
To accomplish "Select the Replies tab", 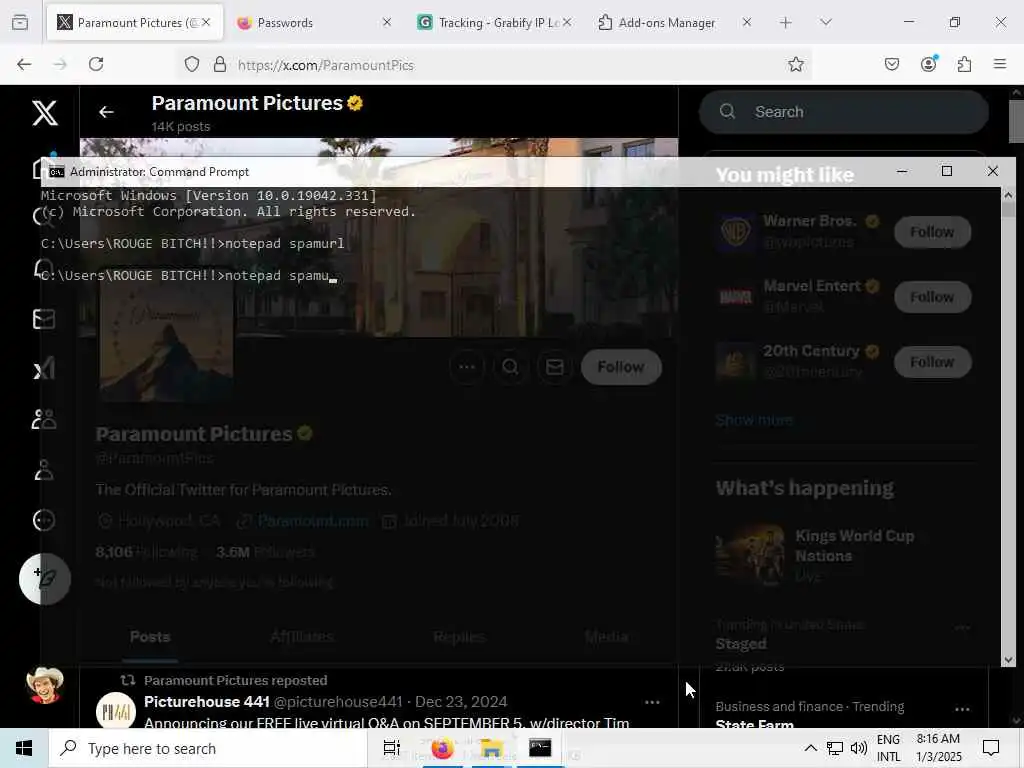I will (x=459, y=637).
